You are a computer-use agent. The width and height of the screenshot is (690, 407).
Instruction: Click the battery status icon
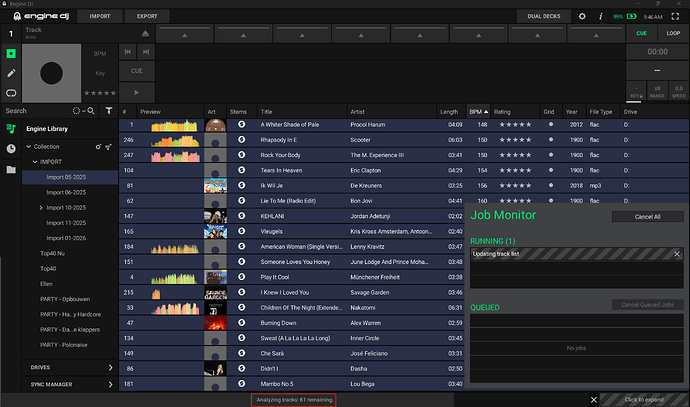tap(631, 16)
